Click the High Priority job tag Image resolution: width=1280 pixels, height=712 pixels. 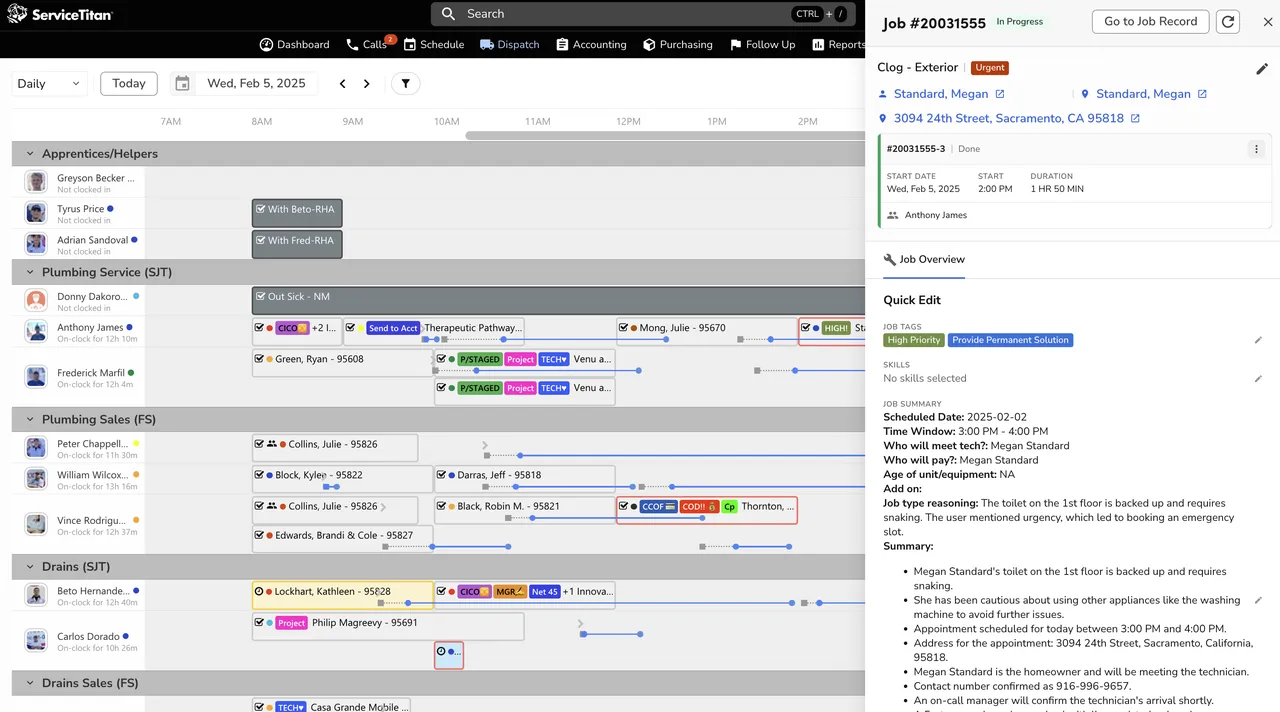pyautogui.click(x=914, y=340)
